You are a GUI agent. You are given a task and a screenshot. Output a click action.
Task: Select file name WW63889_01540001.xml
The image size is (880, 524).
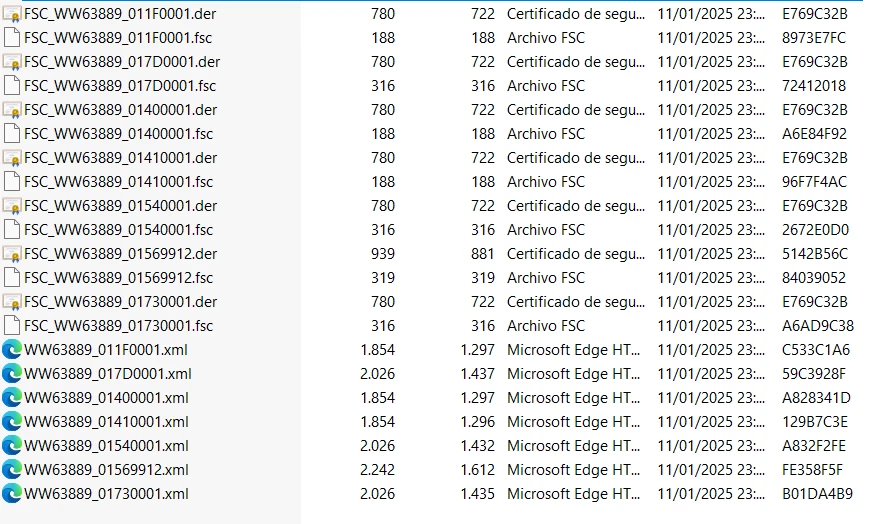pos(107,446)
